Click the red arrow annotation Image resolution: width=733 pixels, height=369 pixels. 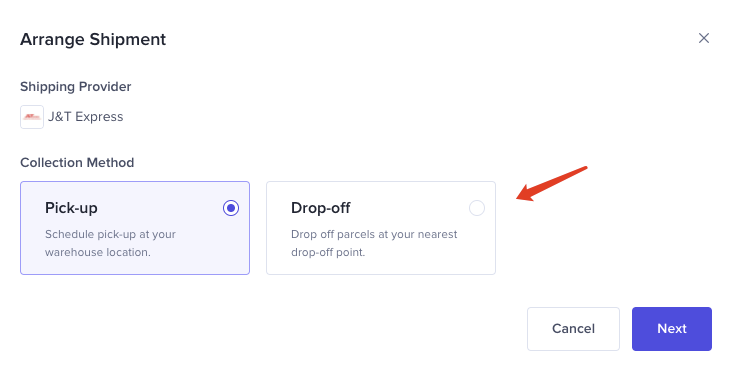pyautogui.click(x=552, y=183)
